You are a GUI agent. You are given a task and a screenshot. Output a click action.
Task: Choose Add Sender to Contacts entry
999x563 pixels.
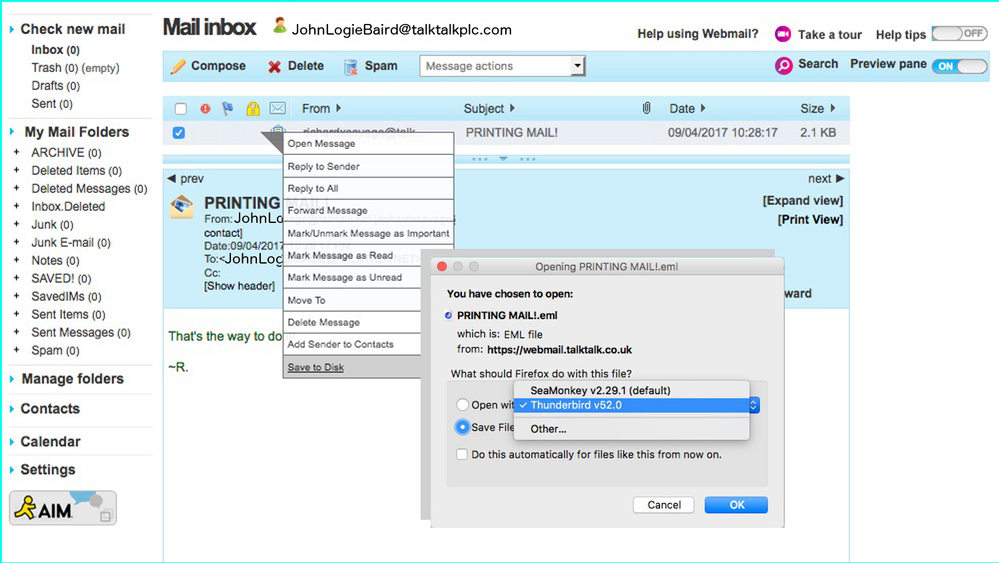pos(352,344)
